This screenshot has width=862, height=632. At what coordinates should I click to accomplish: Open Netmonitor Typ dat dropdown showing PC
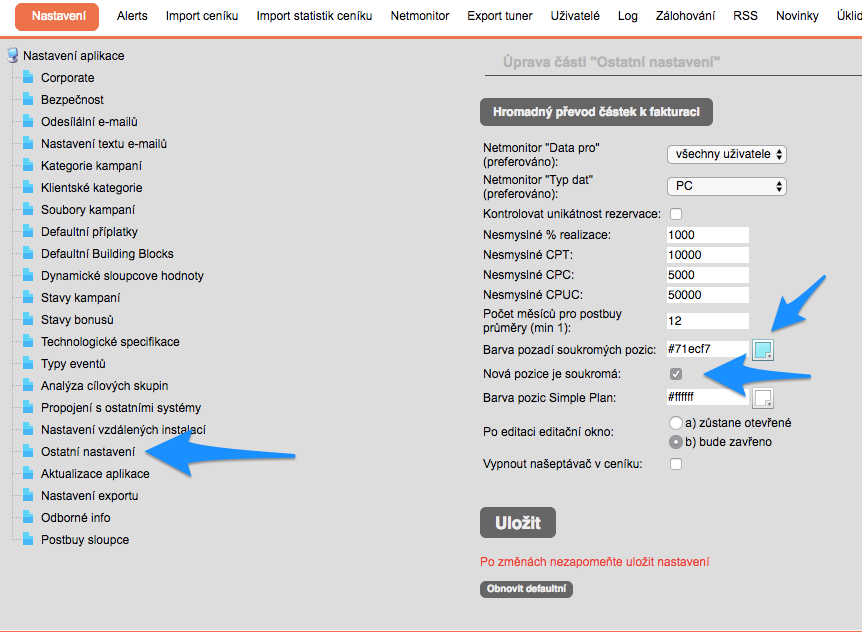click(727, 186)
